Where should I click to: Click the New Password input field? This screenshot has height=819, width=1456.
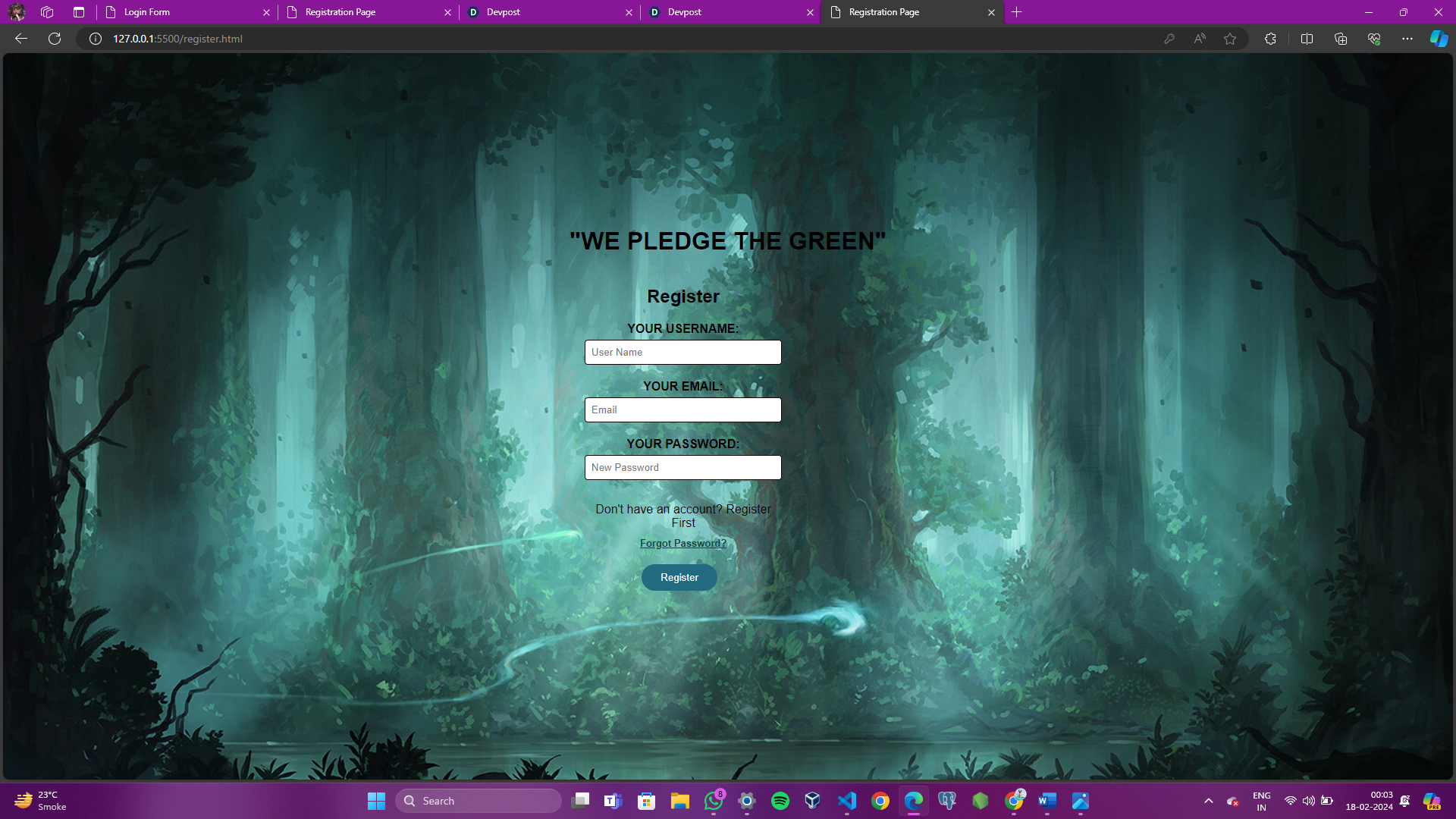pyautogui.click(x=682, y=467)
